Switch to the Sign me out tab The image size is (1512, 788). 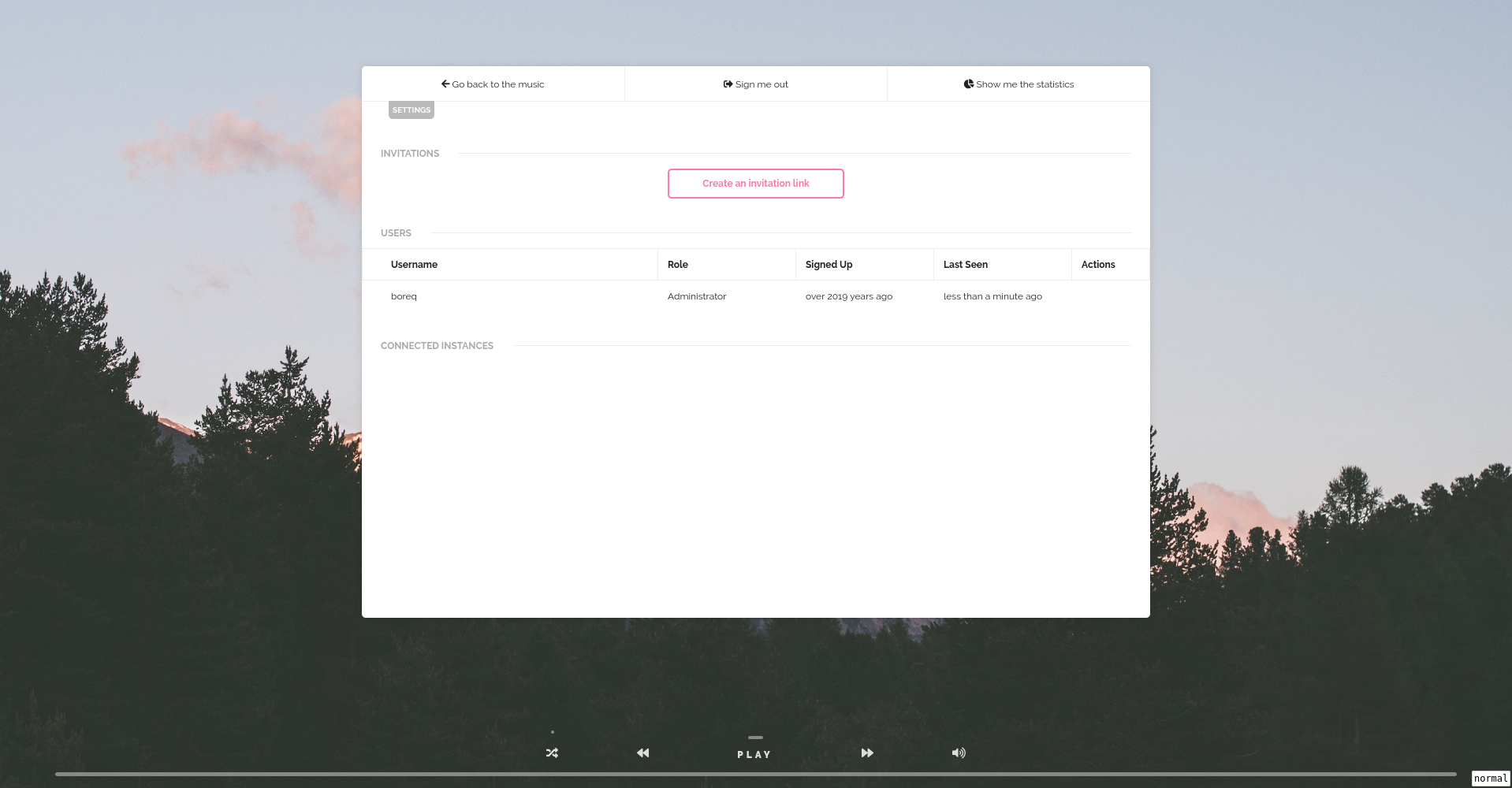tap(754, 84)
